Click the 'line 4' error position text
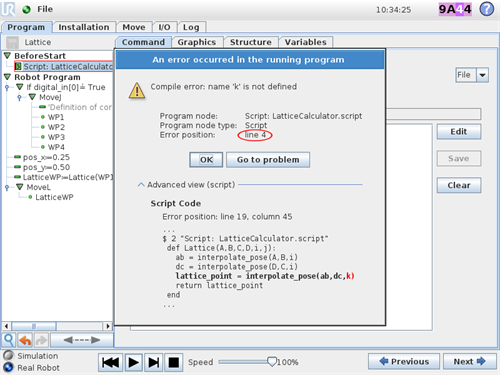 click(255, 135)
